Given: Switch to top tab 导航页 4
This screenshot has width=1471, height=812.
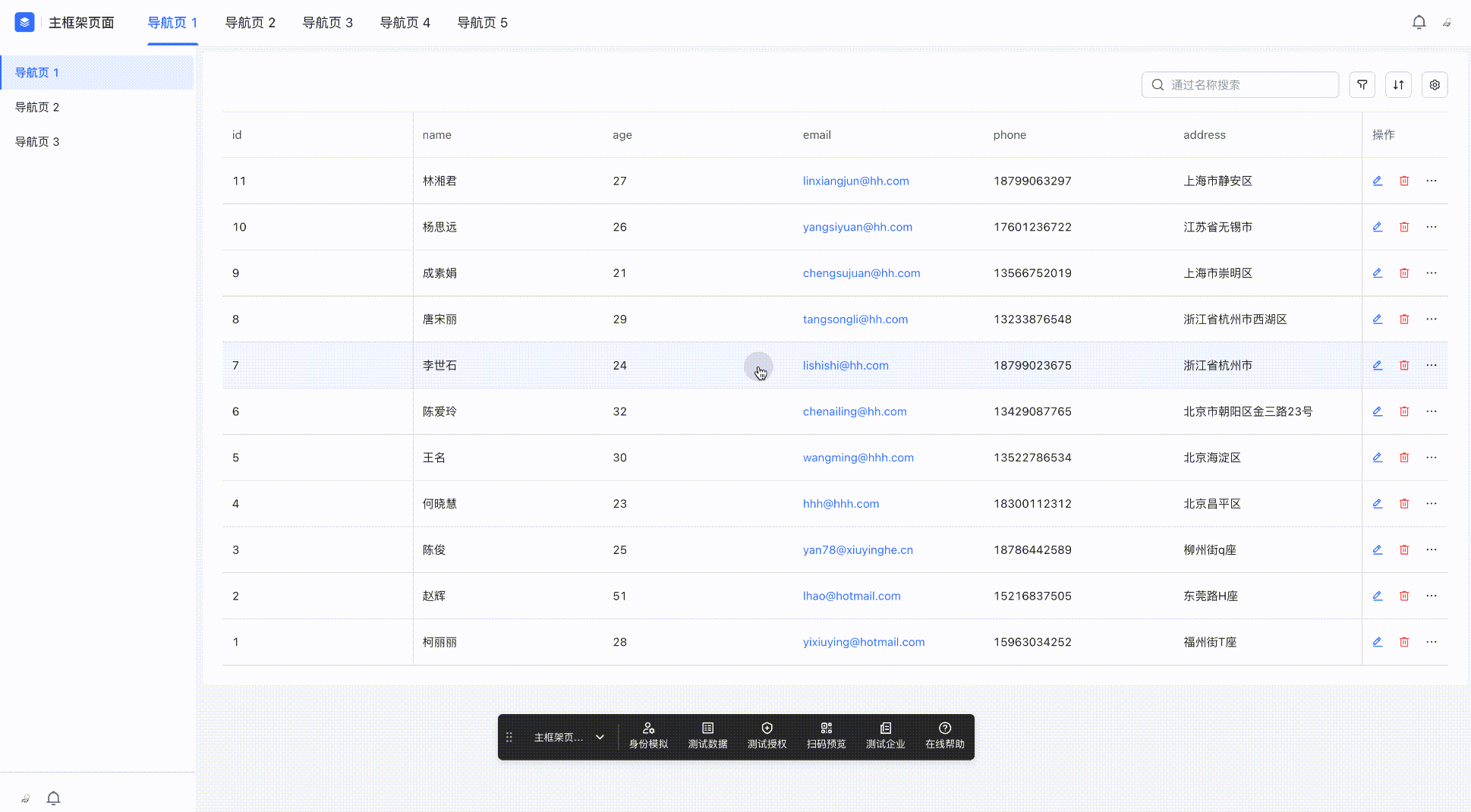Looking at the screenshot, I should (x=405, y=23).
